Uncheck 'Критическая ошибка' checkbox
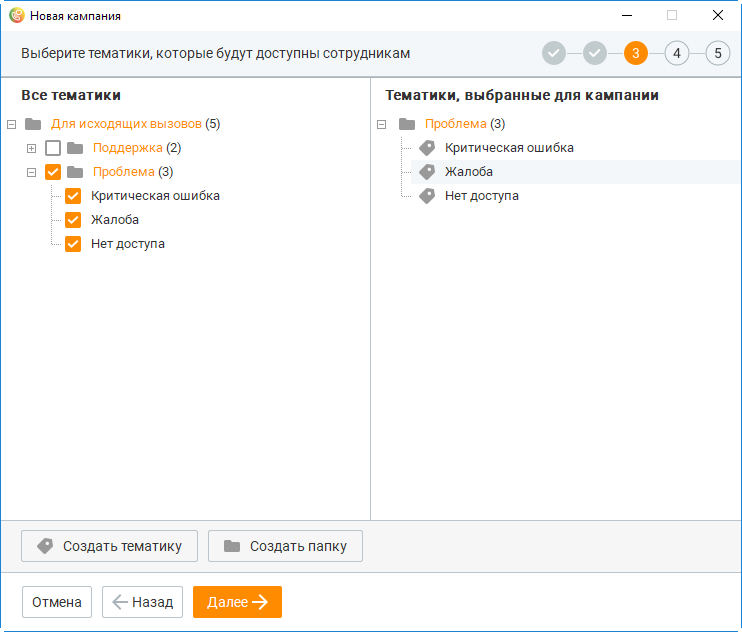 pos(73,196)
